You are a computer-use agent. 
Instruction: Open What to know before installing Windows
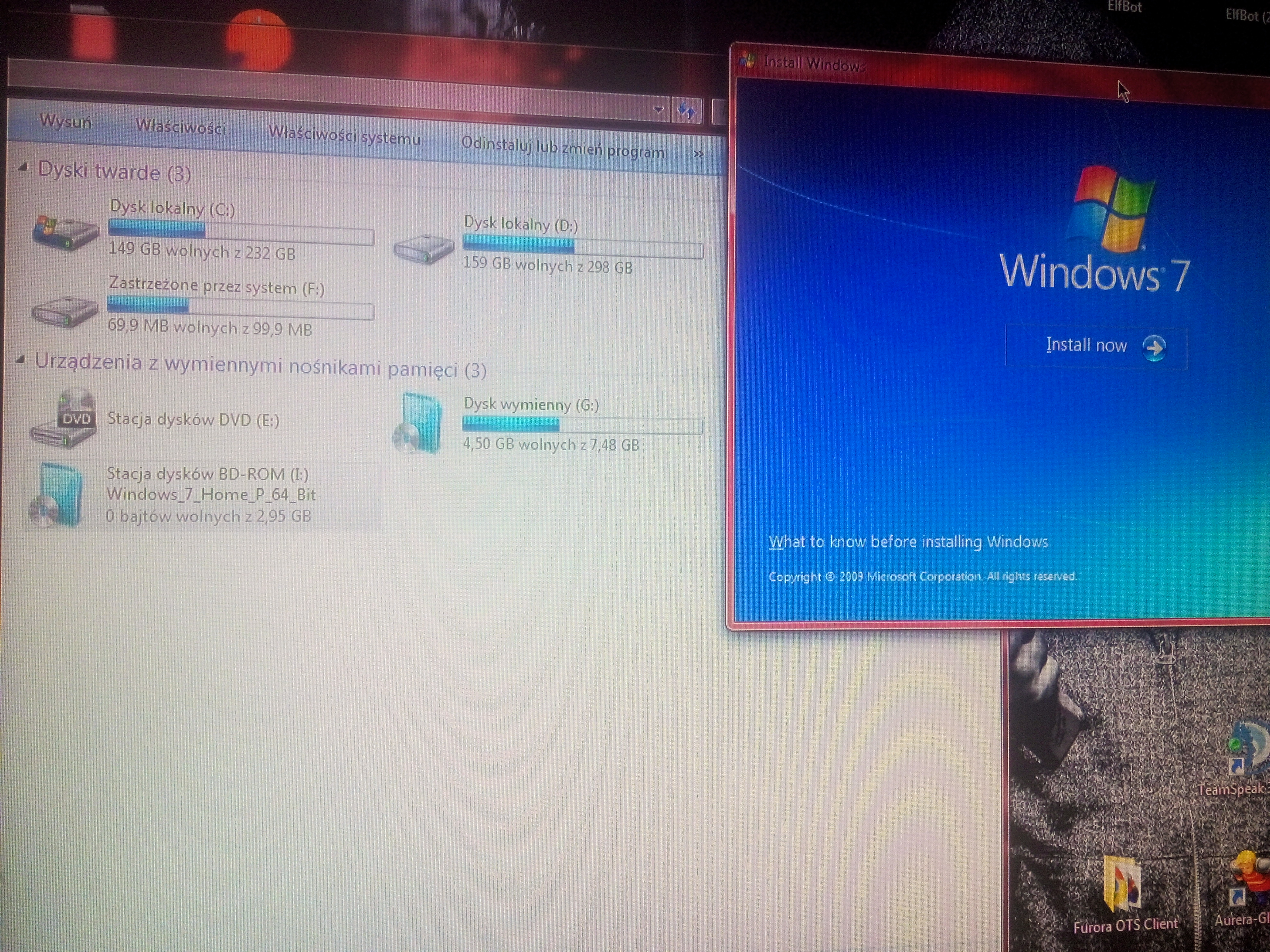[x=908, y=542]
